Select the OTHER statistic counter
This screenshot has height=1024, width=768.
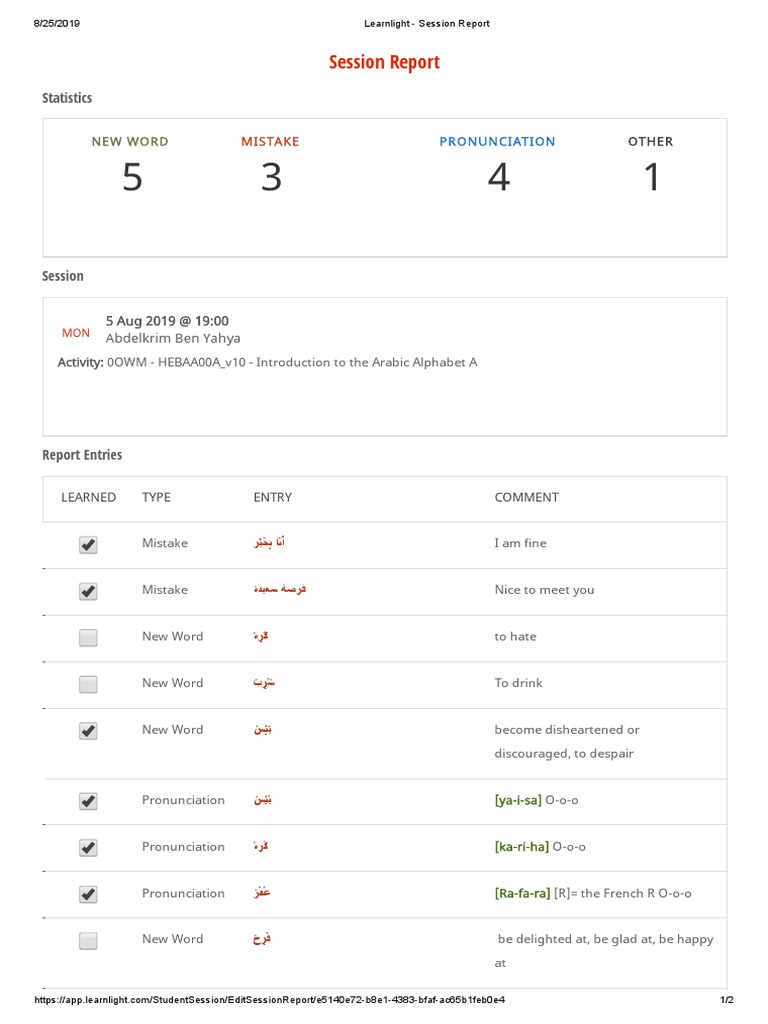click(651, 178)
